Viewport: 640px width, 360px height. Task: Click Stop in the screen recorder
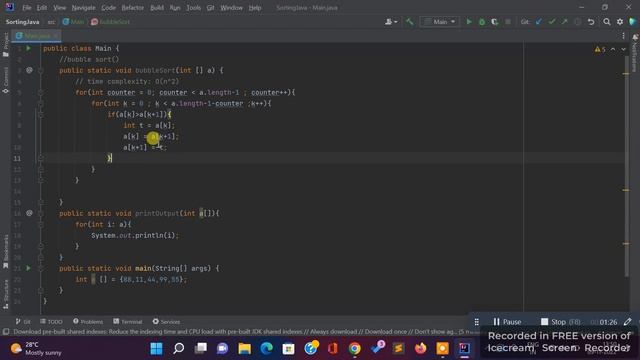coord(560,322)
